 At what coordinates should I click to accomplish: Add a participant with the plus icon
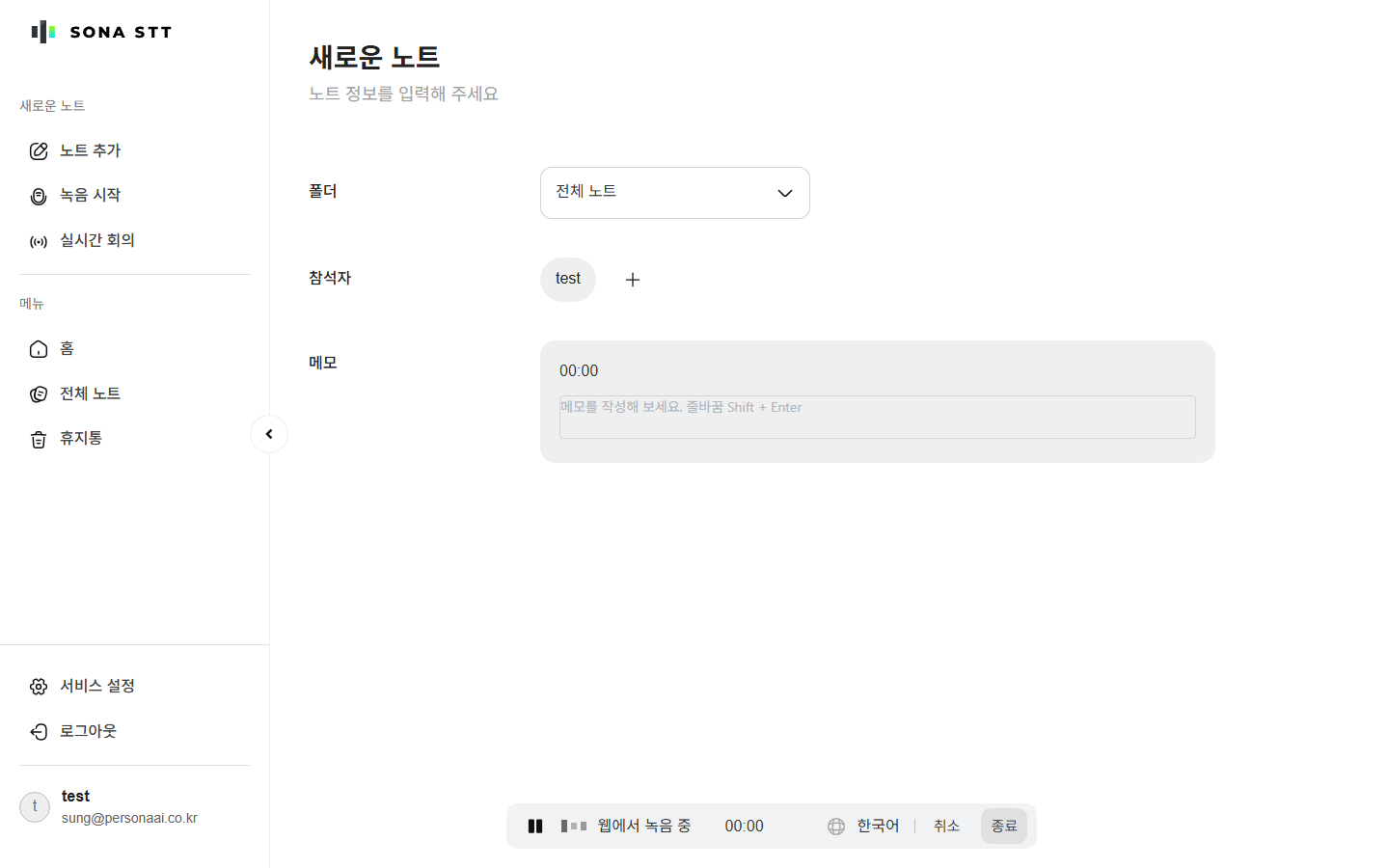(x=633, y=280)
